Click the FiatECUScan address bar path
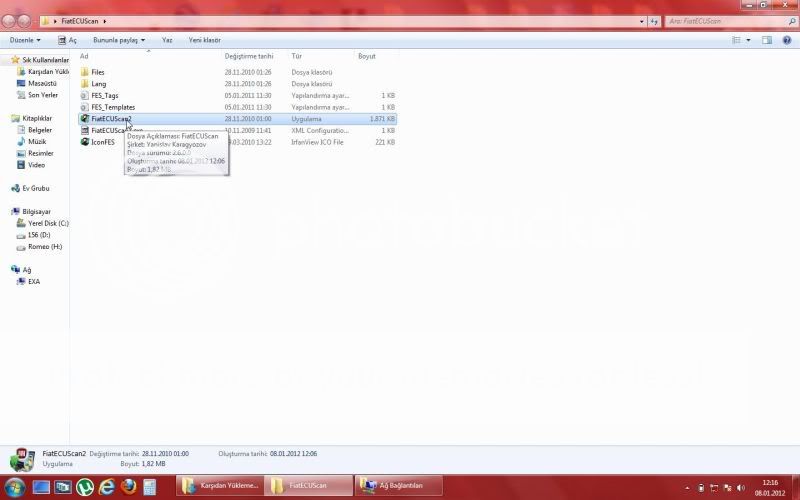 (x=80, y=21)
